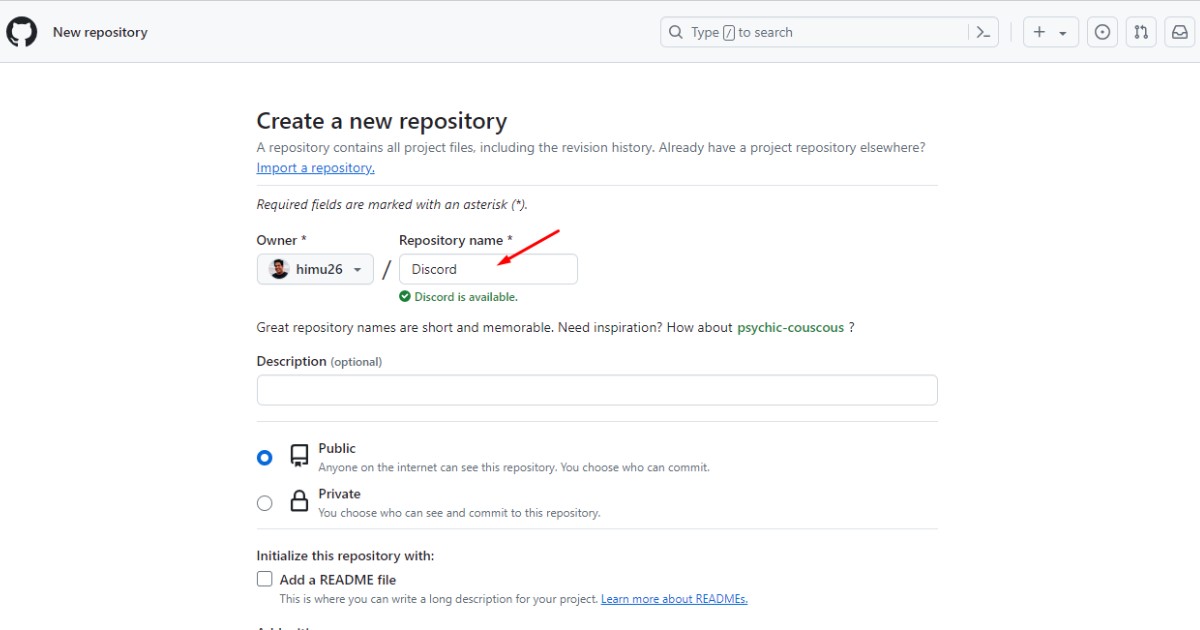This screenshot has width=1200, height=630.
Task: Click the Initialize this repository with heading
Action: 346,556
